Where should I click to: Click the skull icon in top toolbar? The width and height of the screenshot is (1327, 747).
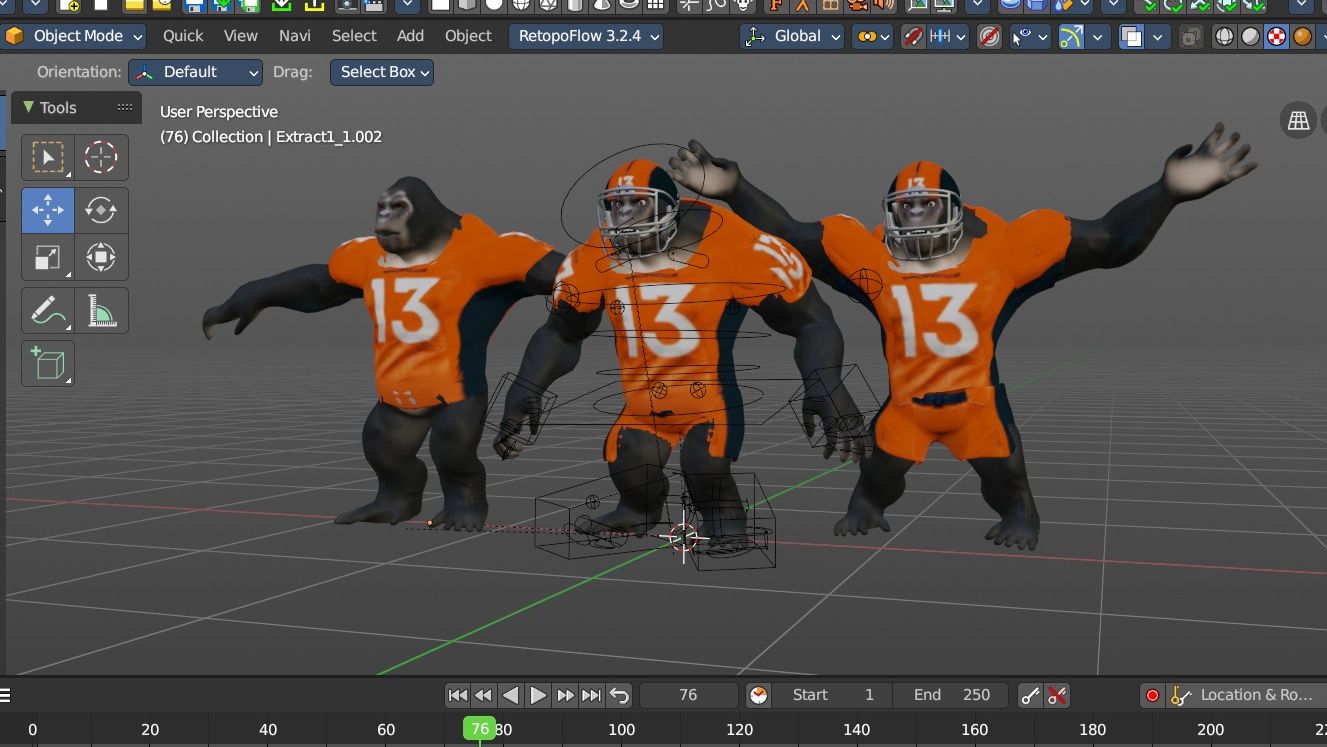[x=743, y=5]
